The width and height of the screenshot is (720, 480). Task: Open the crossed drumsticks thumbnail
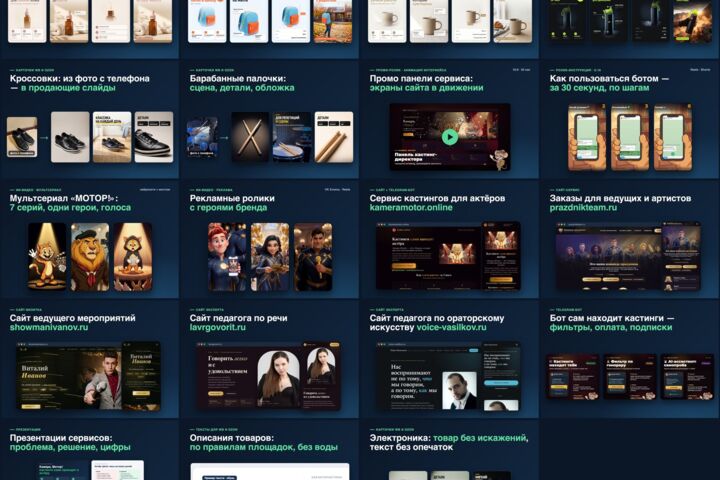point(250,137)
